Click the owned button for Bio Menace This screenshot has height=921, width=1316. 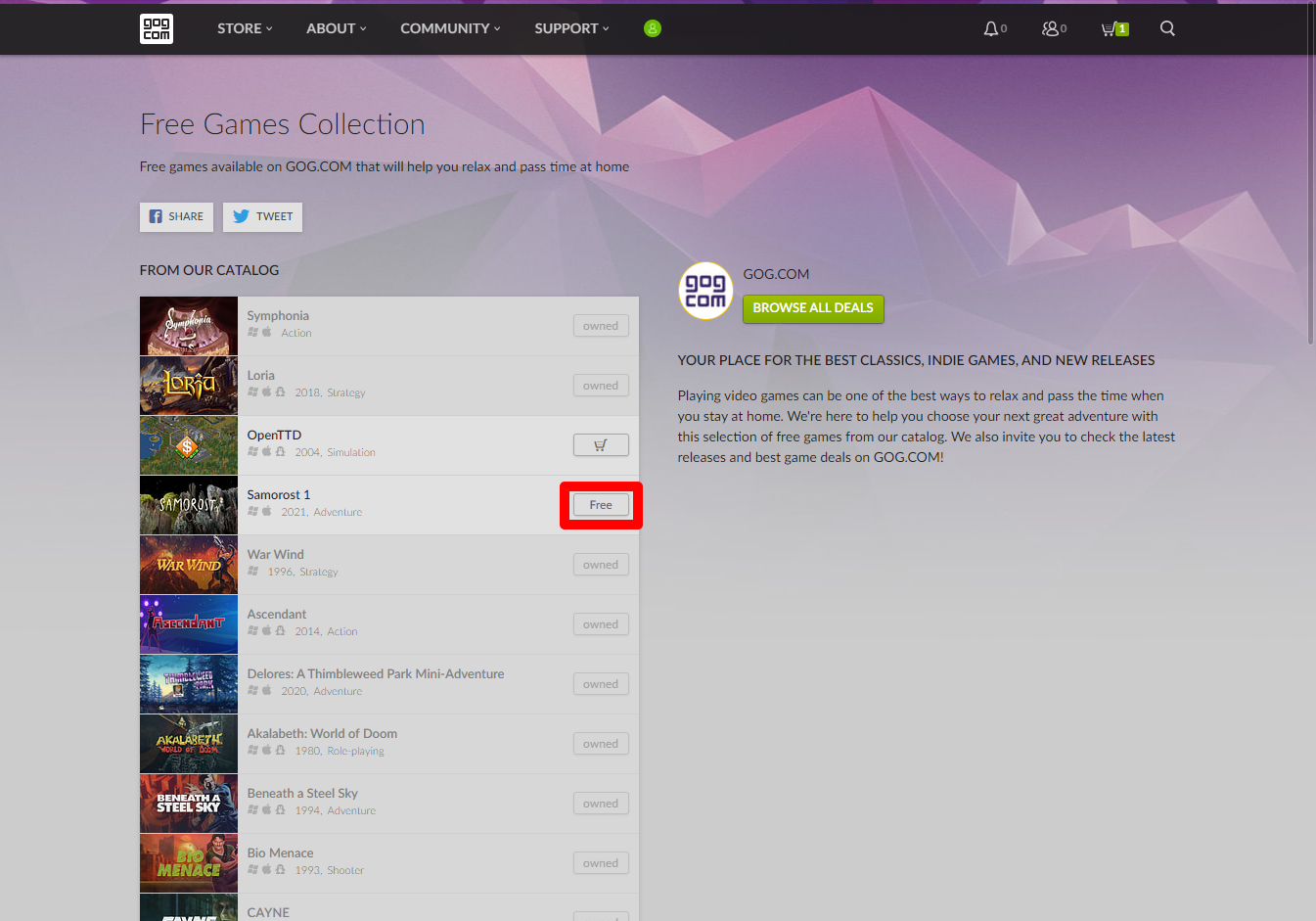[x=601, y=863]
